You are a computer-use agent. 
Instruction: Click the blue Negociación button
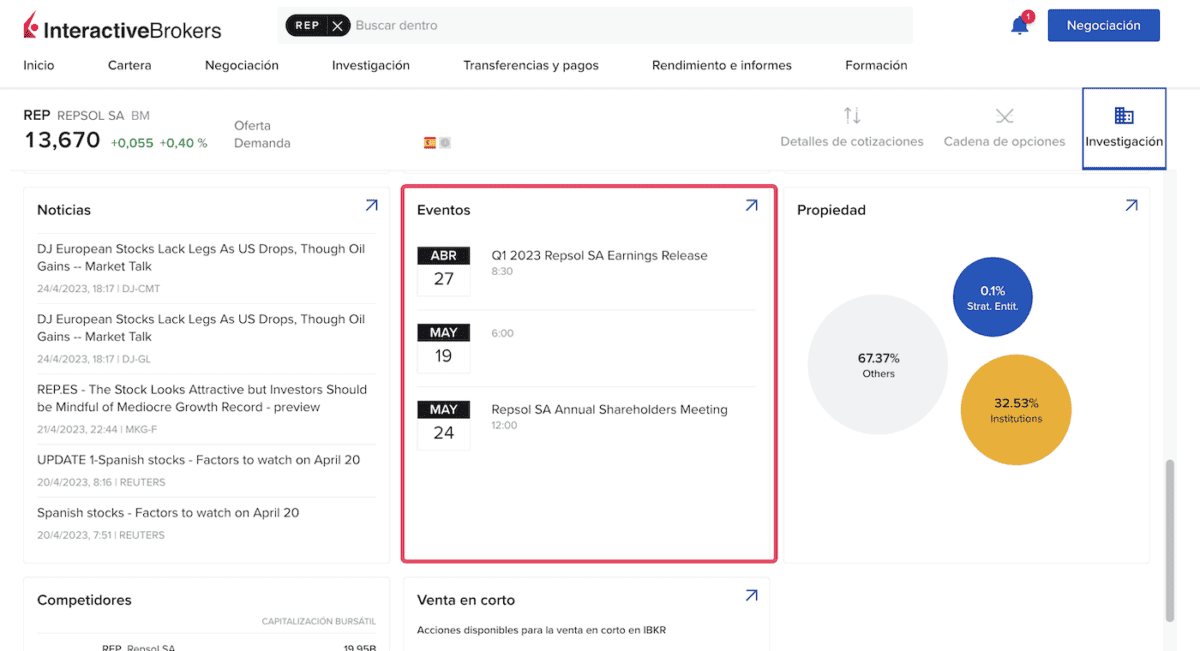coord(1103,26)
